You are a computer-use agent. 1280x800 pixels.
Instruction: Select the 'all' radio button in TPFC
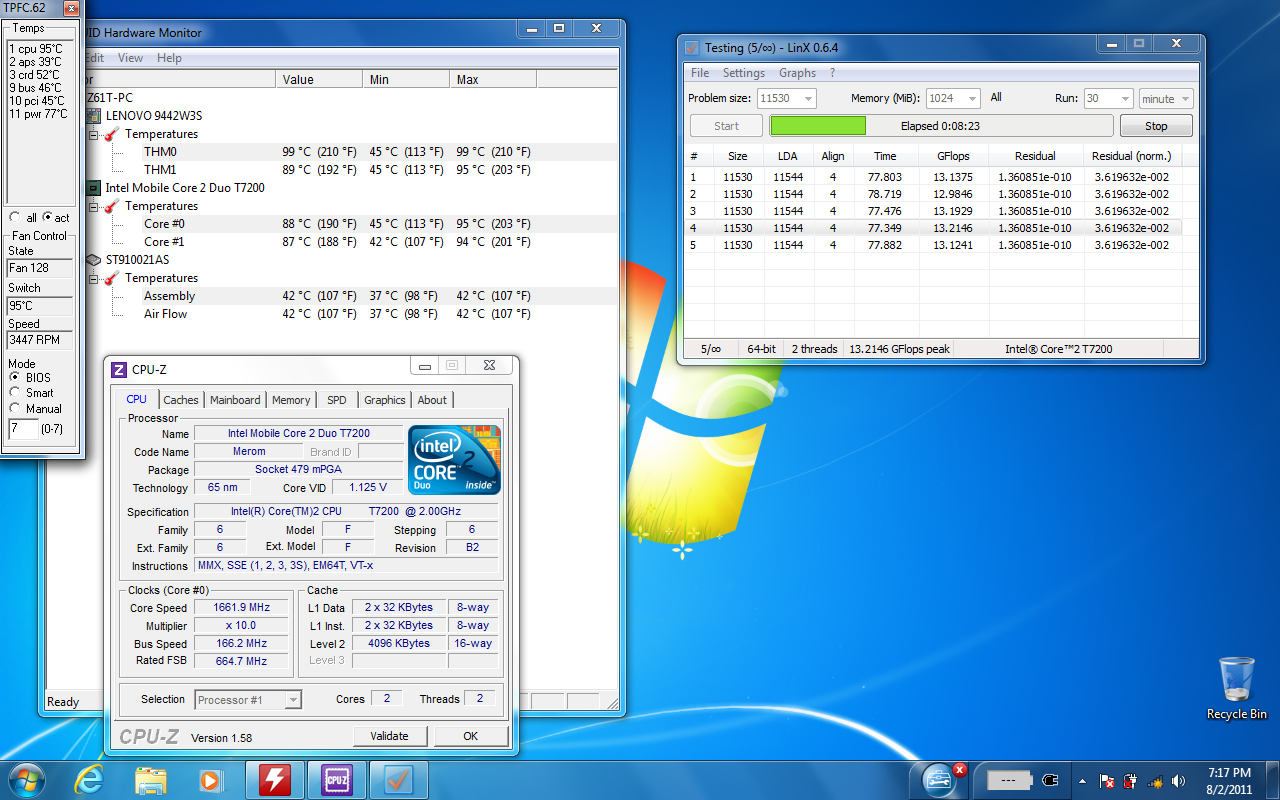[x=14, y=217]
